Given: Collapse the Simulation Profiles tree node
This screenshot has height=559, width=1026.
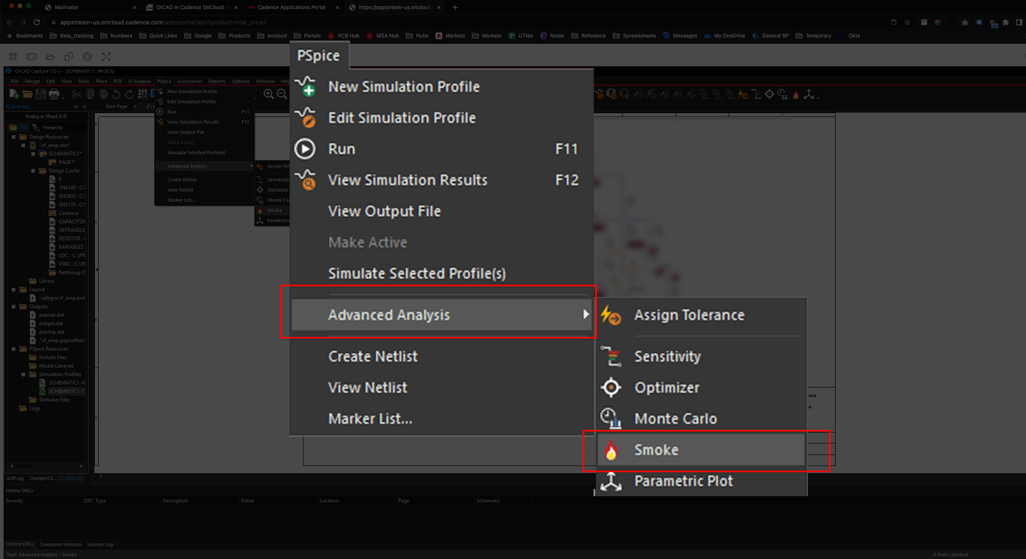Looking at the screenshot, I should [24, 374].
